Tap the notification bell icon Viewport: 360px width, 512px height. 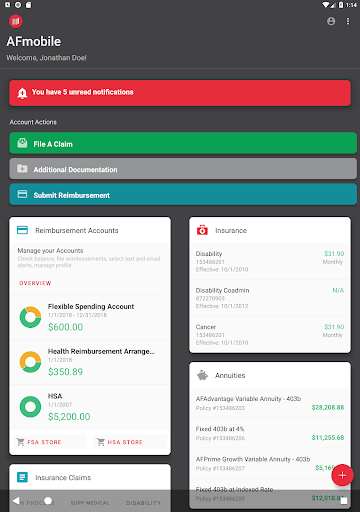(22, 93)
